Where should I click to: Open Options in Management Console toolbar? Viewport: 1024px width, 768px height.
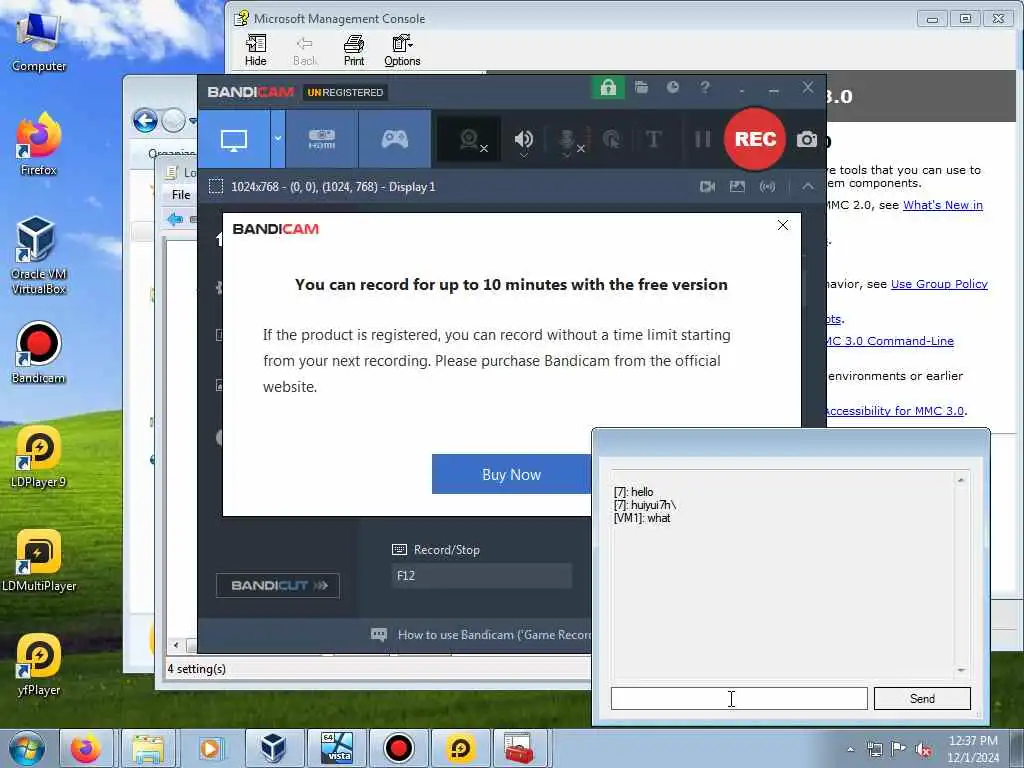click(x=402, y=51)
